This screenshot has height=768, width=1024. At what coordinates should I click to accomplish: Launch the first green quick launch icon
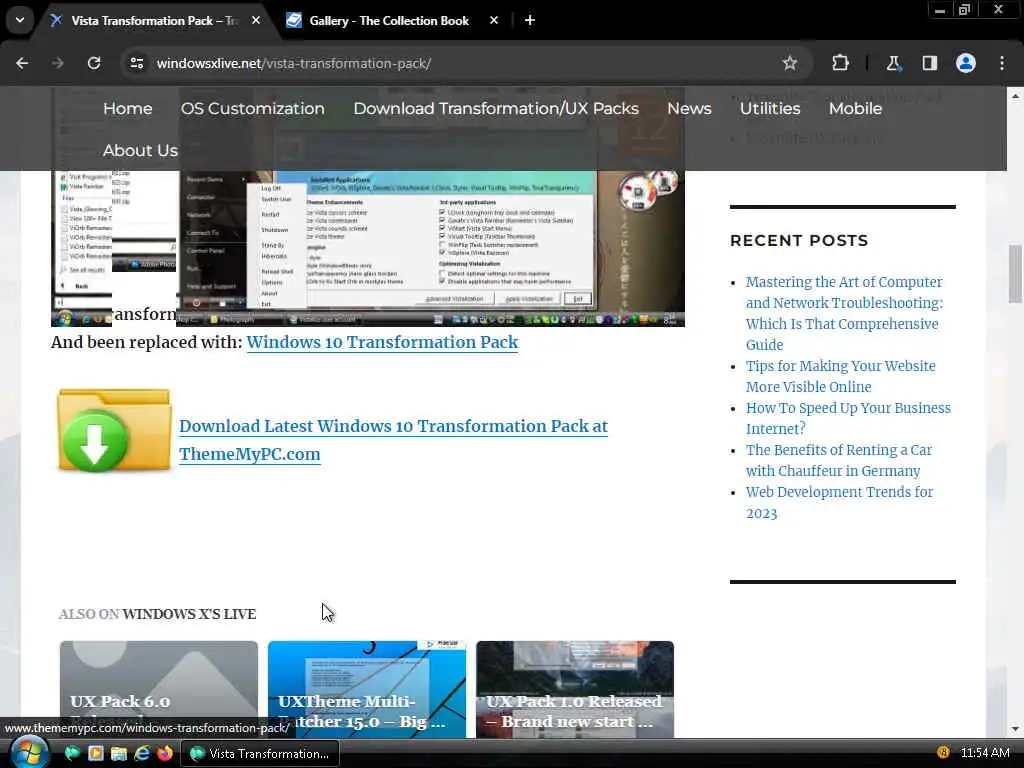pos(72,754)
